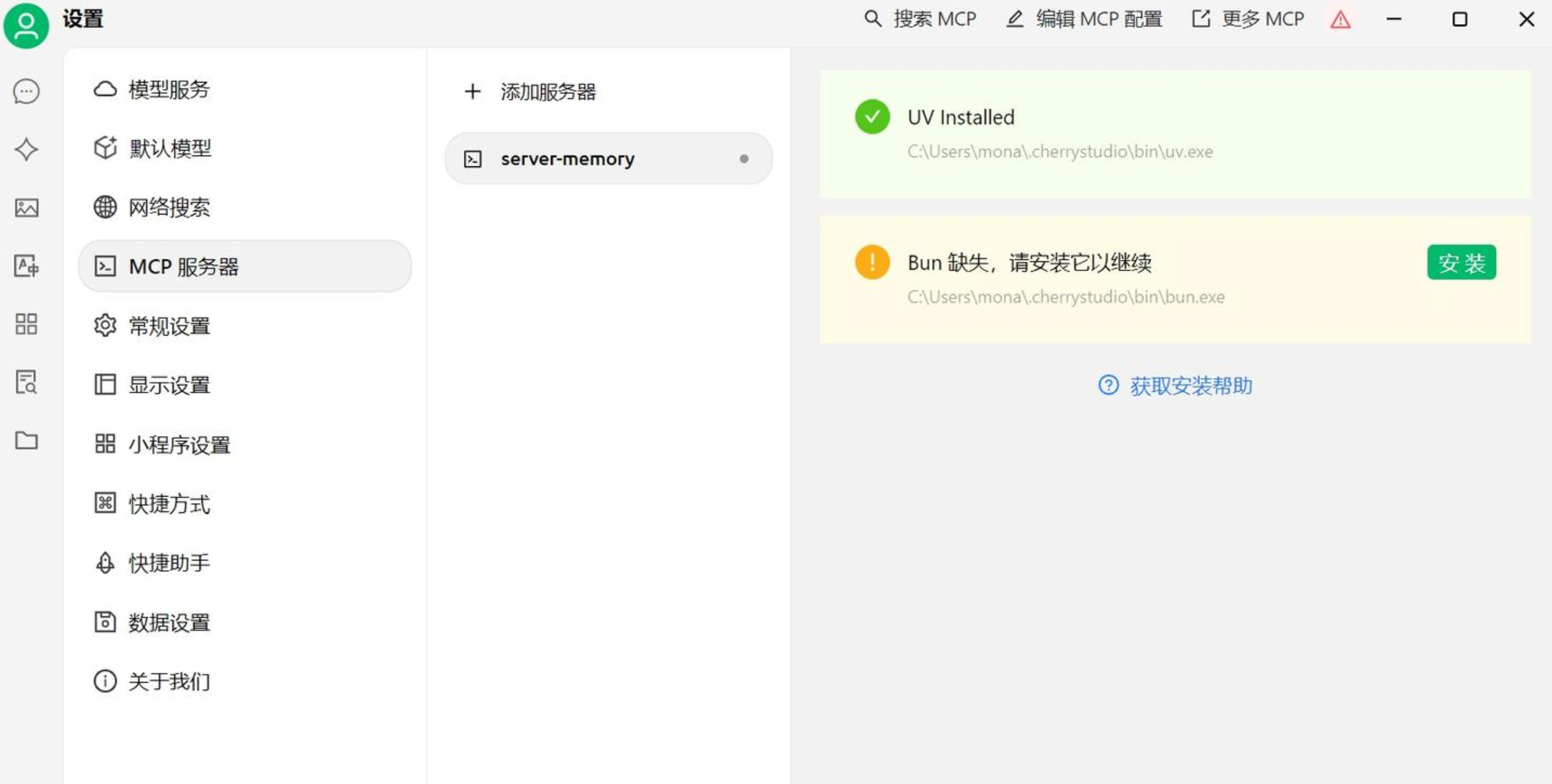Open 编辑 MCP 配置 editor

(x=1084, y=19)
